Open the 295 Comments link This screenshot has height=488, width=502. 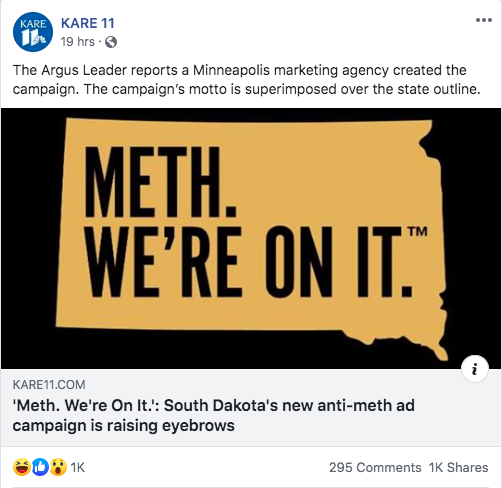pos(375,467)
